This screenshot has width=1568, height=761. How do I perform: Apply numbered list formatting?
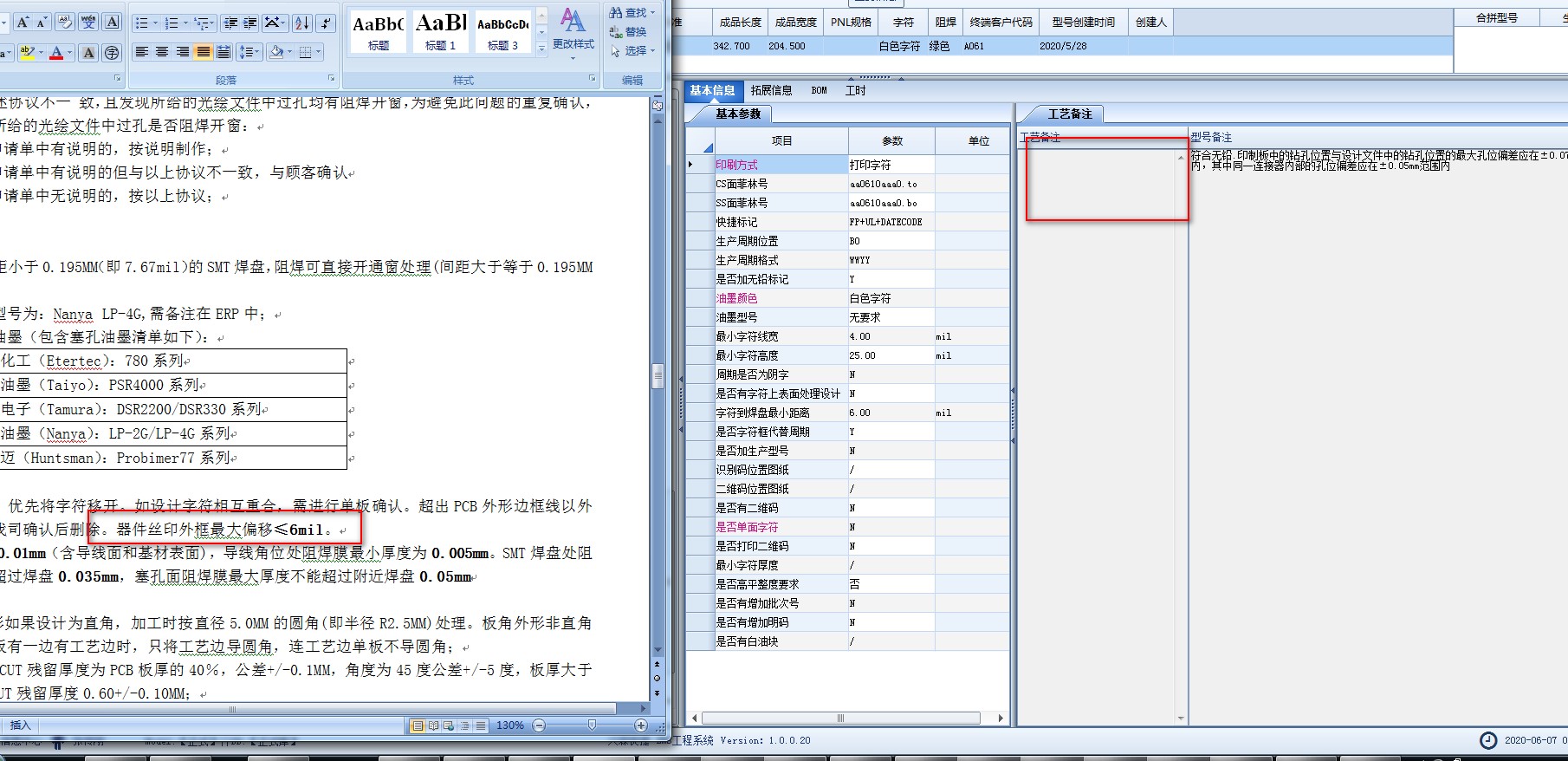coord(172,23)
